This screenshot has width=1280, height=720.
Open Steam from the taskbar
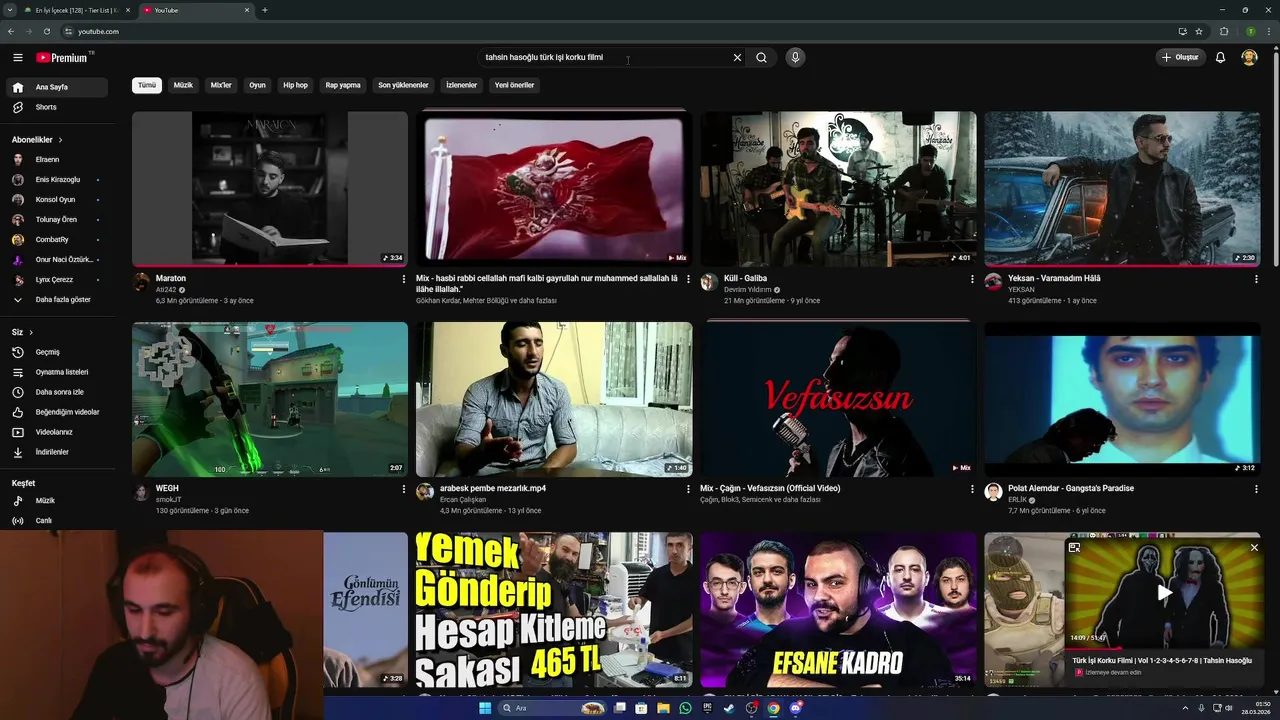point(729,708)
